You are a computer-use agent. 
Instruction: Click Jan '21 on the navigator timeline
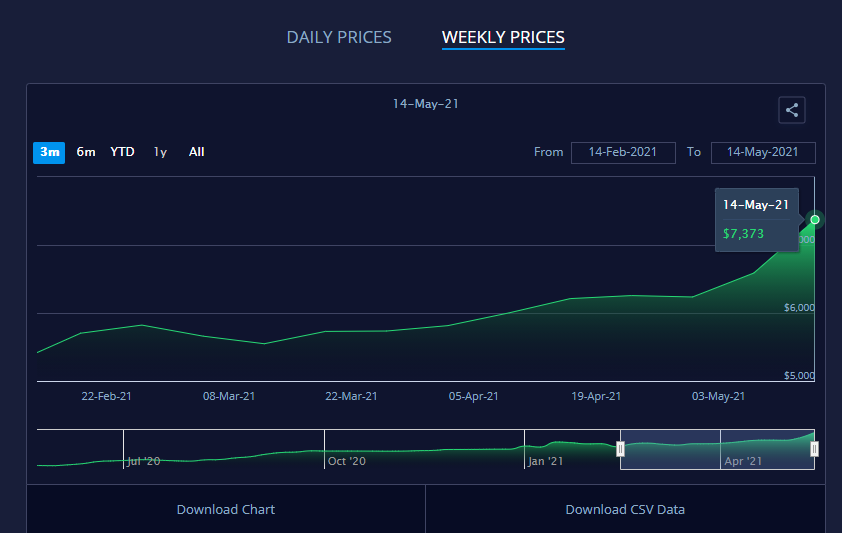point(546,461)
